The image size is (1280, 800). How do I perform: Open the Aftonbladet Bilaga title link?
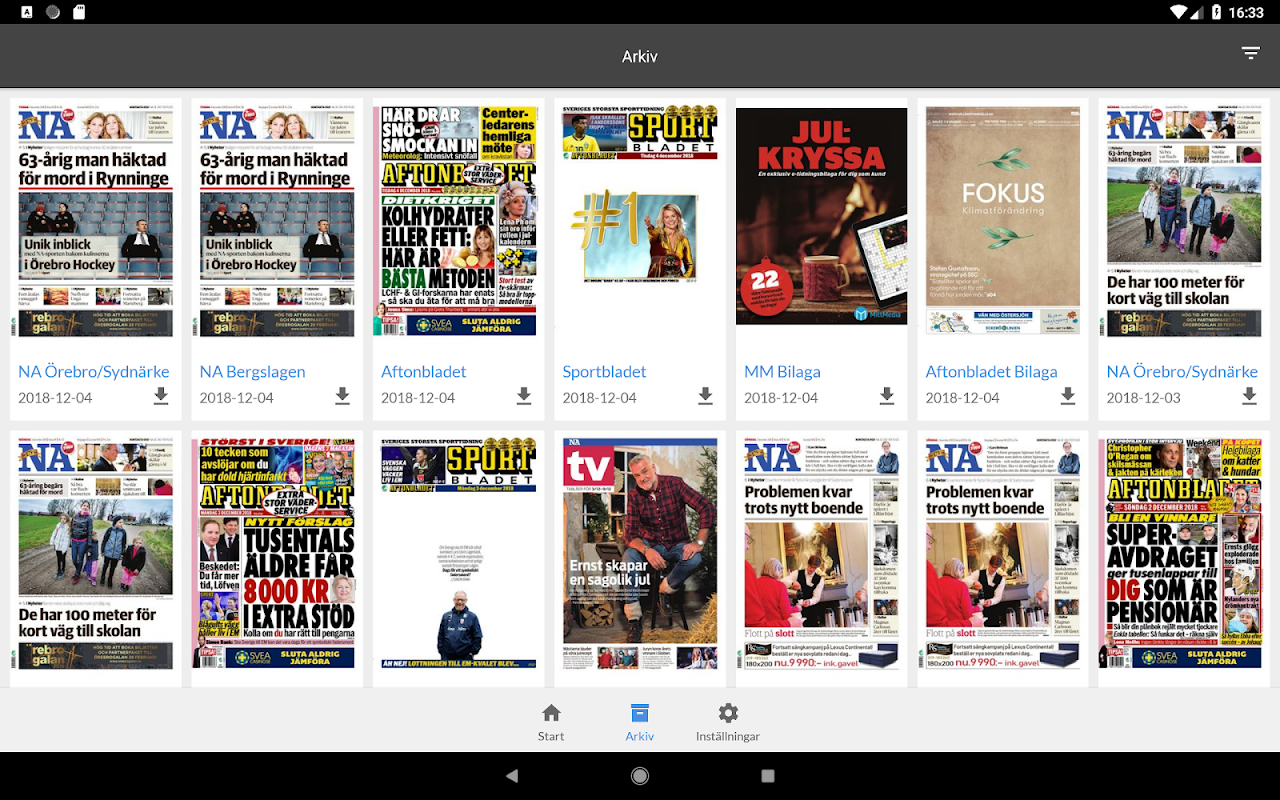991,371
